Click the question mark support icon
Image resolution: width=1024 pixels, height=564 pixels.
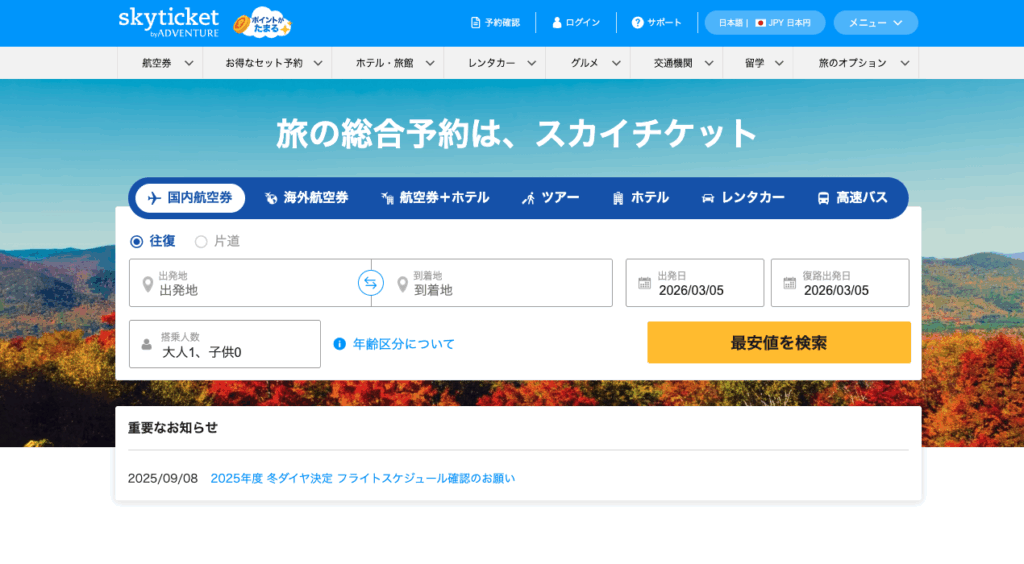pyautogui.click(x=637, y=23)
